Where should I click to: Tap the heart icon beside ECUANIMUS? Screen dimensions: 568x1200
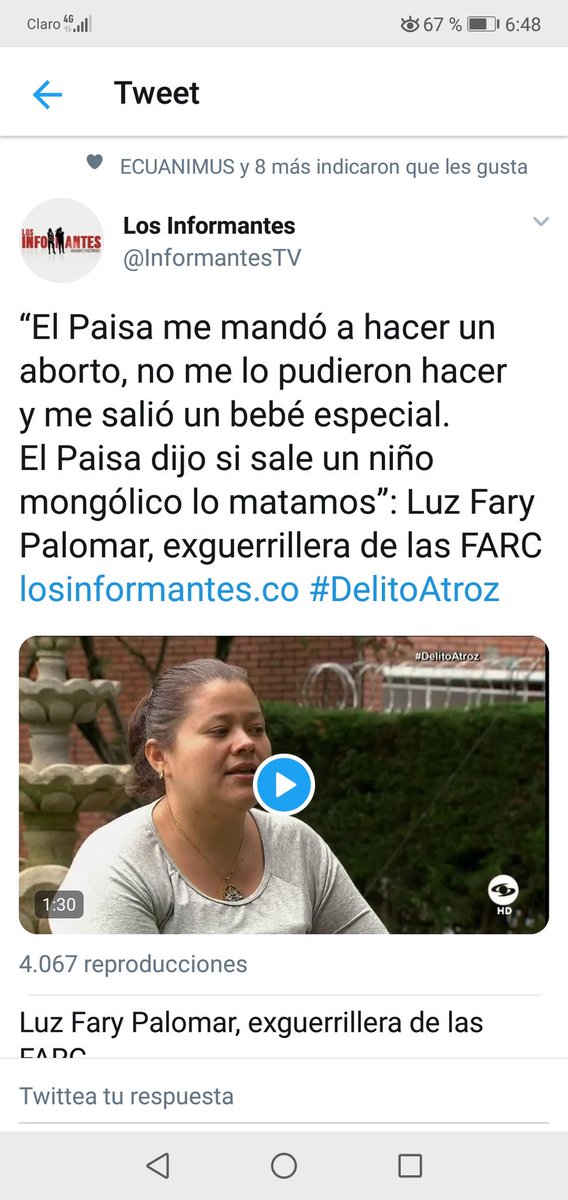(x=94, y=162)
